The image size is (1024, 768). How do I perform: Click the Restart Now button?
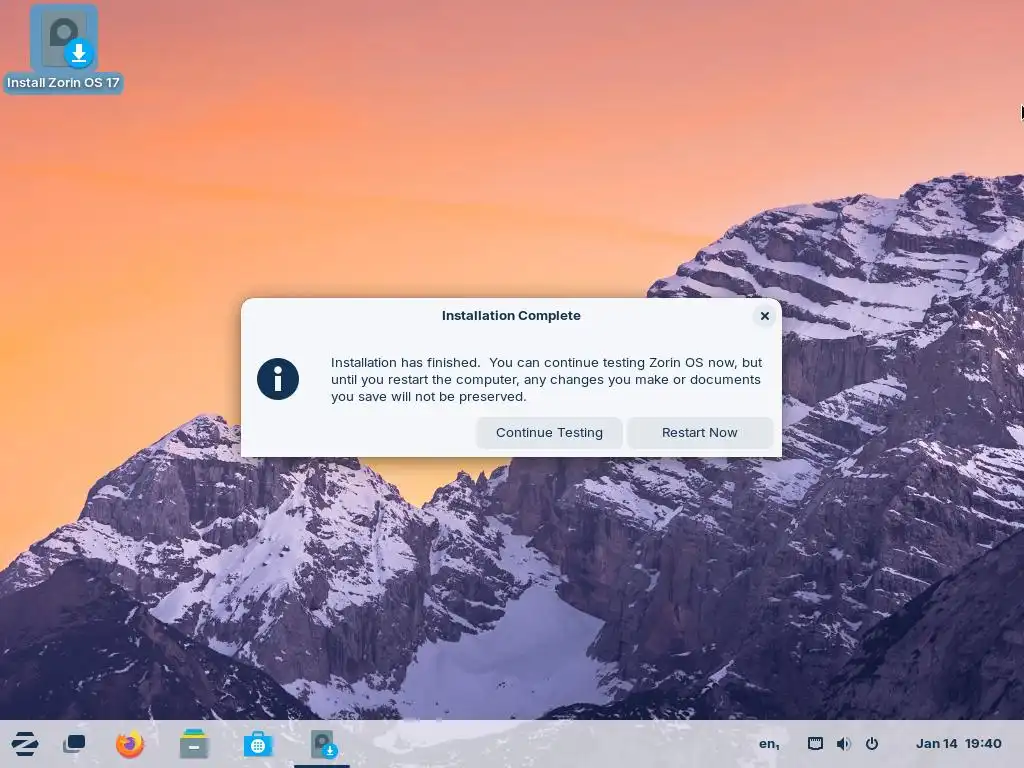click(x=699, y=432)
